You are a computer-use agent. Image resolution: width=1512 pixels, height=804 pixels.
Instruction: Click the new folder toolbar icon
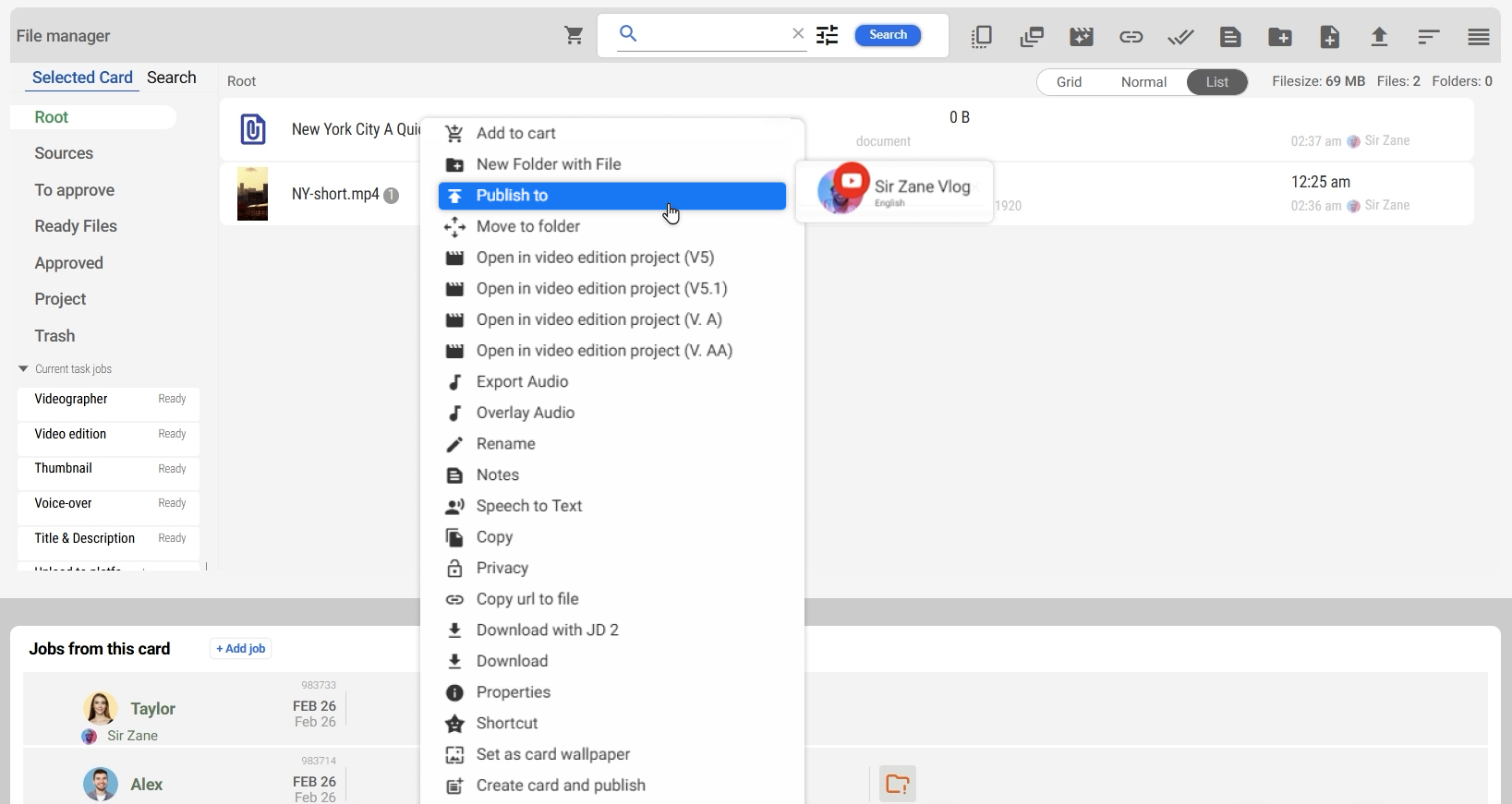coord(1280,37)
